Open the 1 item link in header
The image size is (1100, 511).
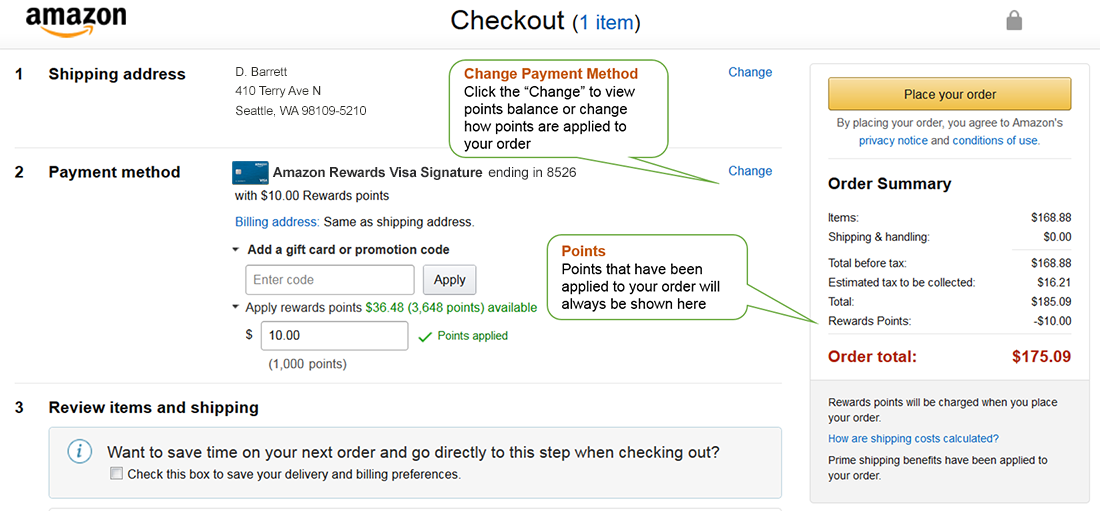pos(606,22)
